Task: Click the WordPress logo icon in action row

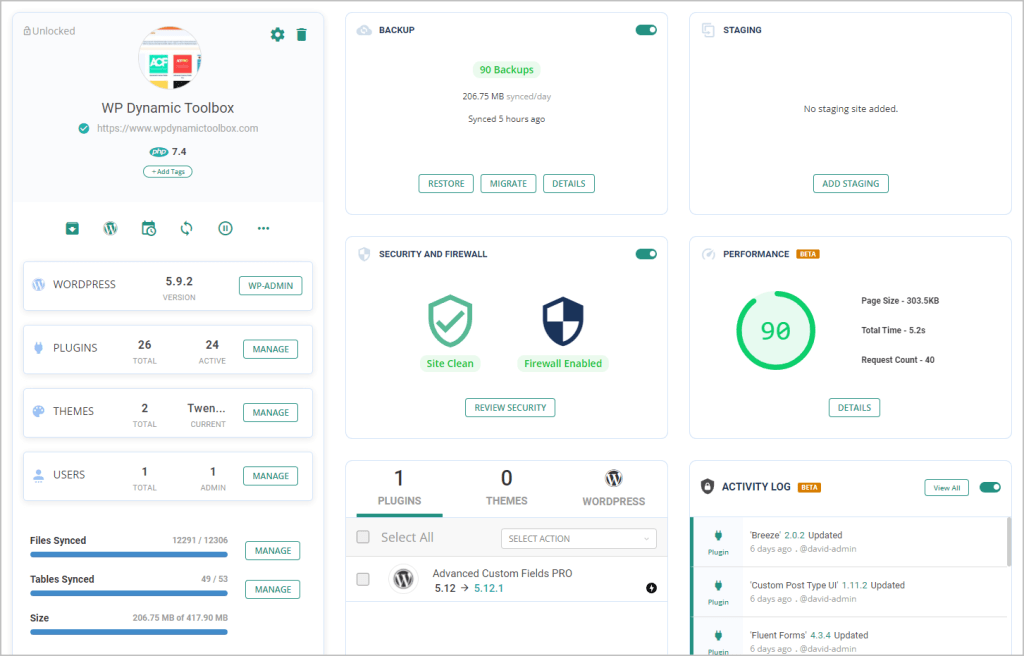Action: (x=110, y=228)
